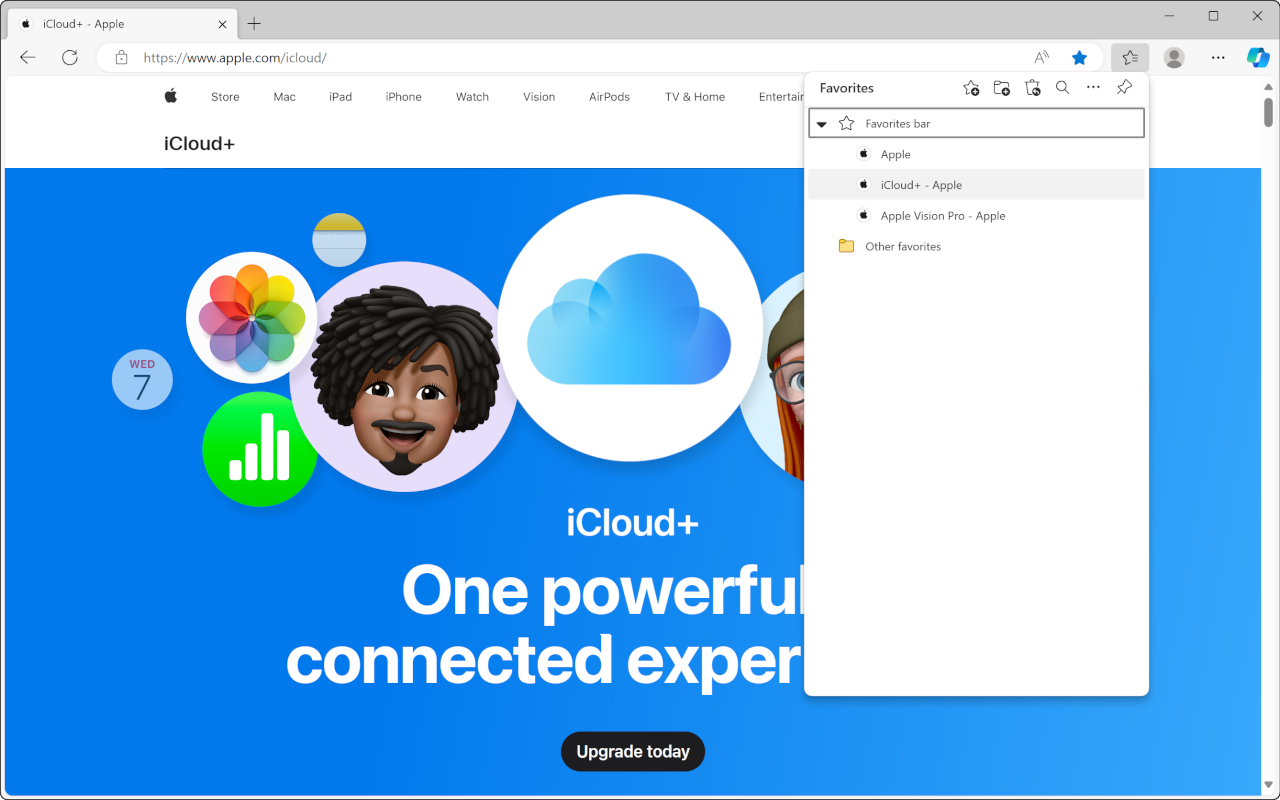Click the blue favorite star in address bar

(x=1079, y=57)
